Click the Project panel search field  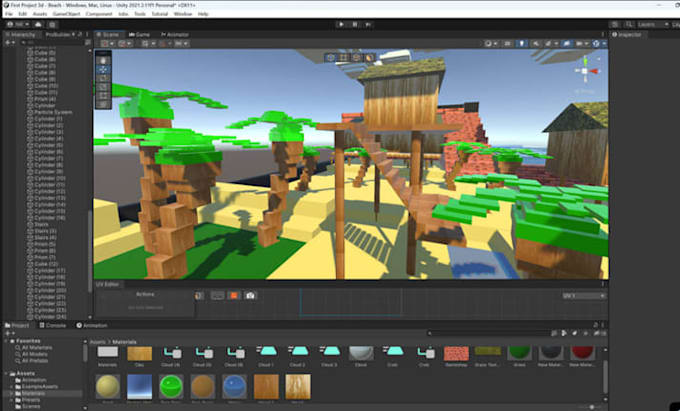coord(488,333)
